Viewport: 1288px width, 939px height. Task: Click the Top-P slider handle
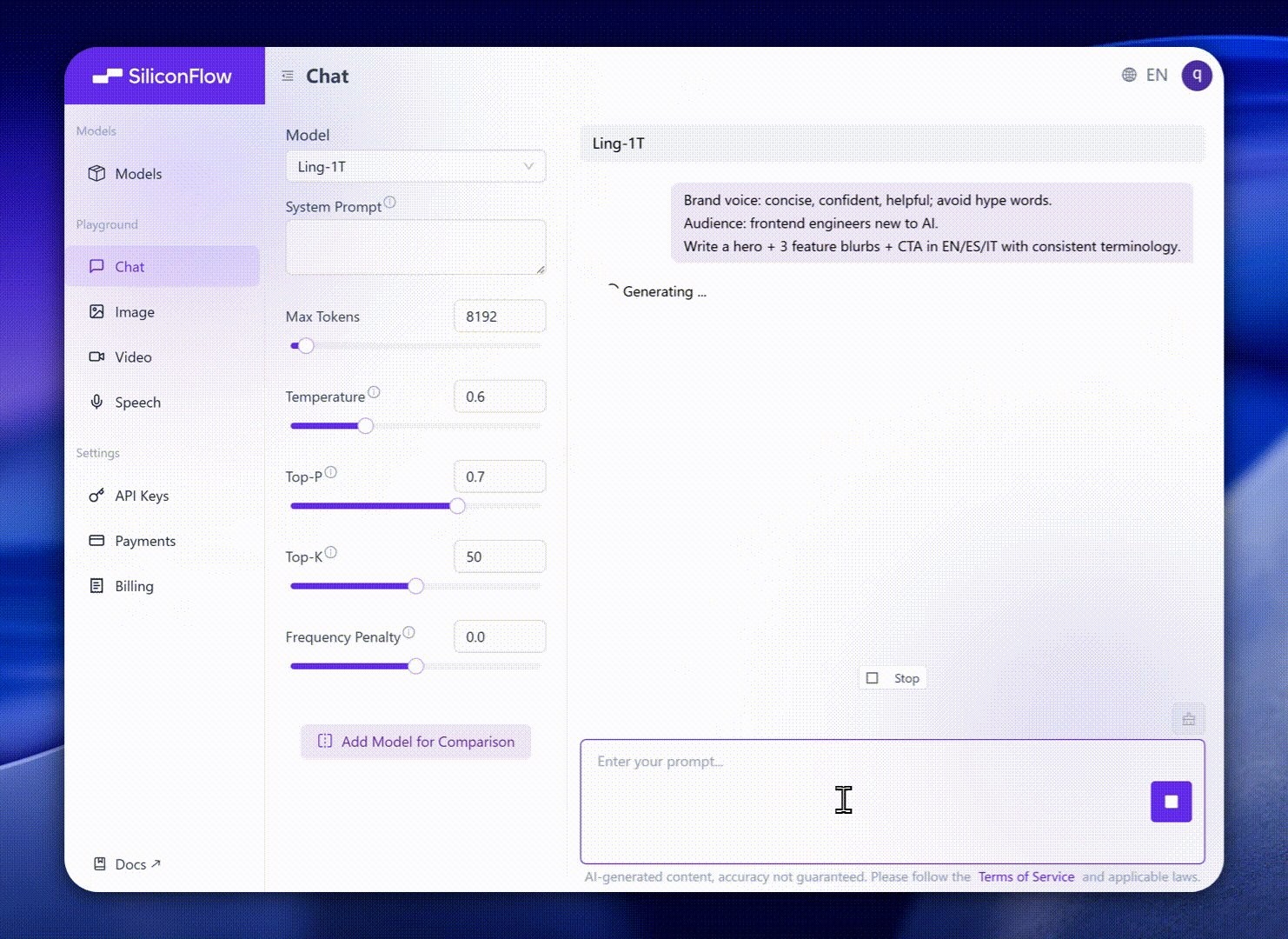point(457,506)
